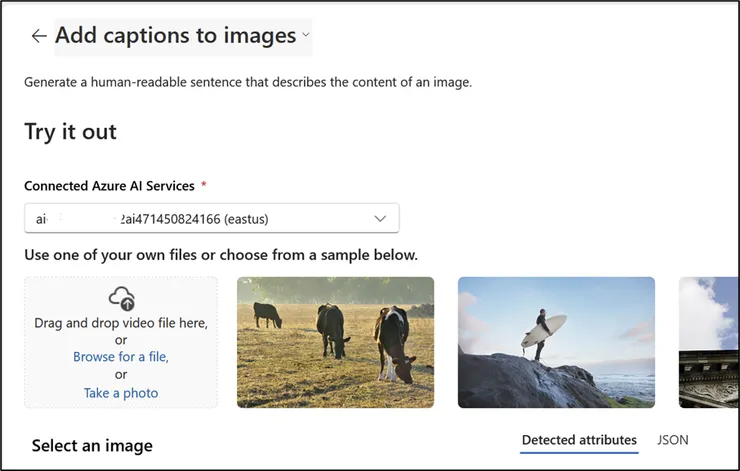Click the Connected Azure AI Services label
This screenshot has width=740, height=471.
pyautogui.click(x=109, y=186)
